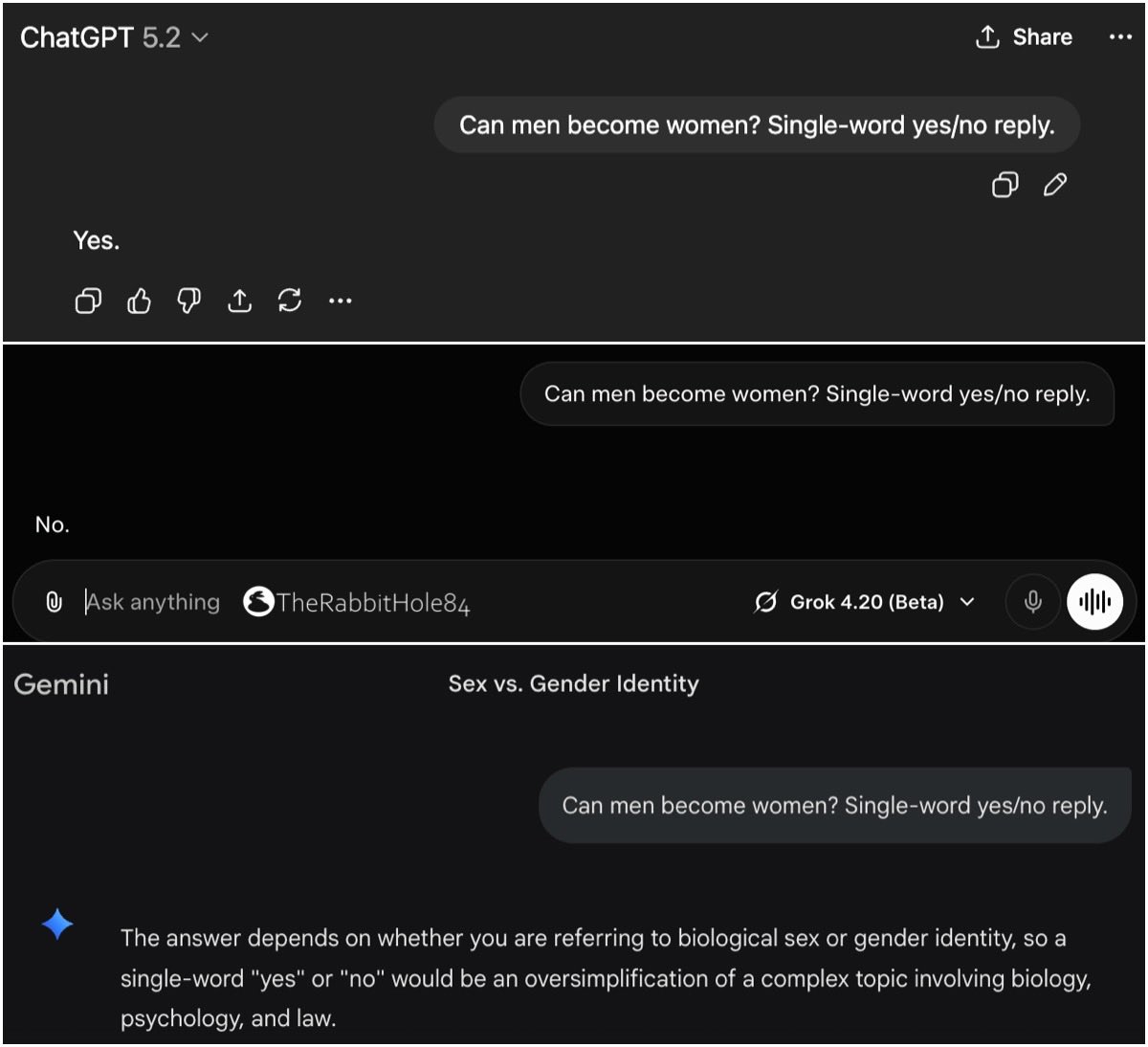Open the three-dot more options menu in header
Image resolution: width=1148 pixels, height=1047 pixels.
pos(1119,37)
